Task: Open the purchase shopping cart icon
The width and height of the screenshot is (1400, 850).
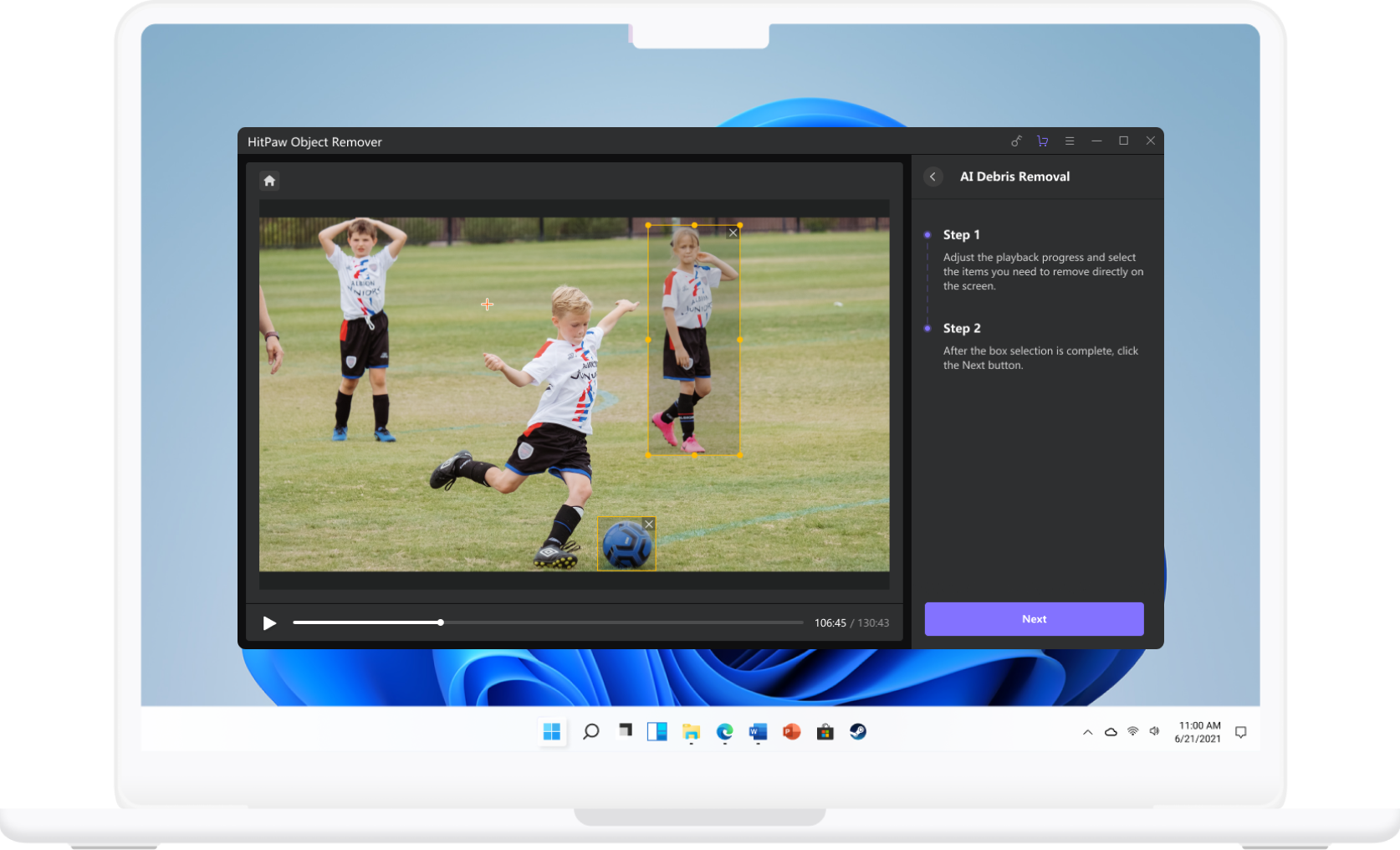Action: point(1042,141)
